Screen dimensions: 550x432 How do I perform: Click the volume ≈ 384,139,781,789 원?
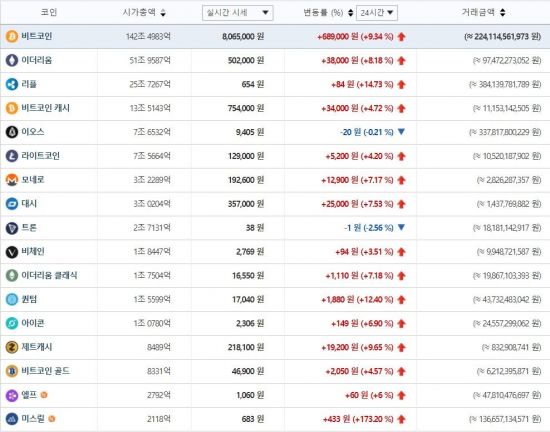505,85
